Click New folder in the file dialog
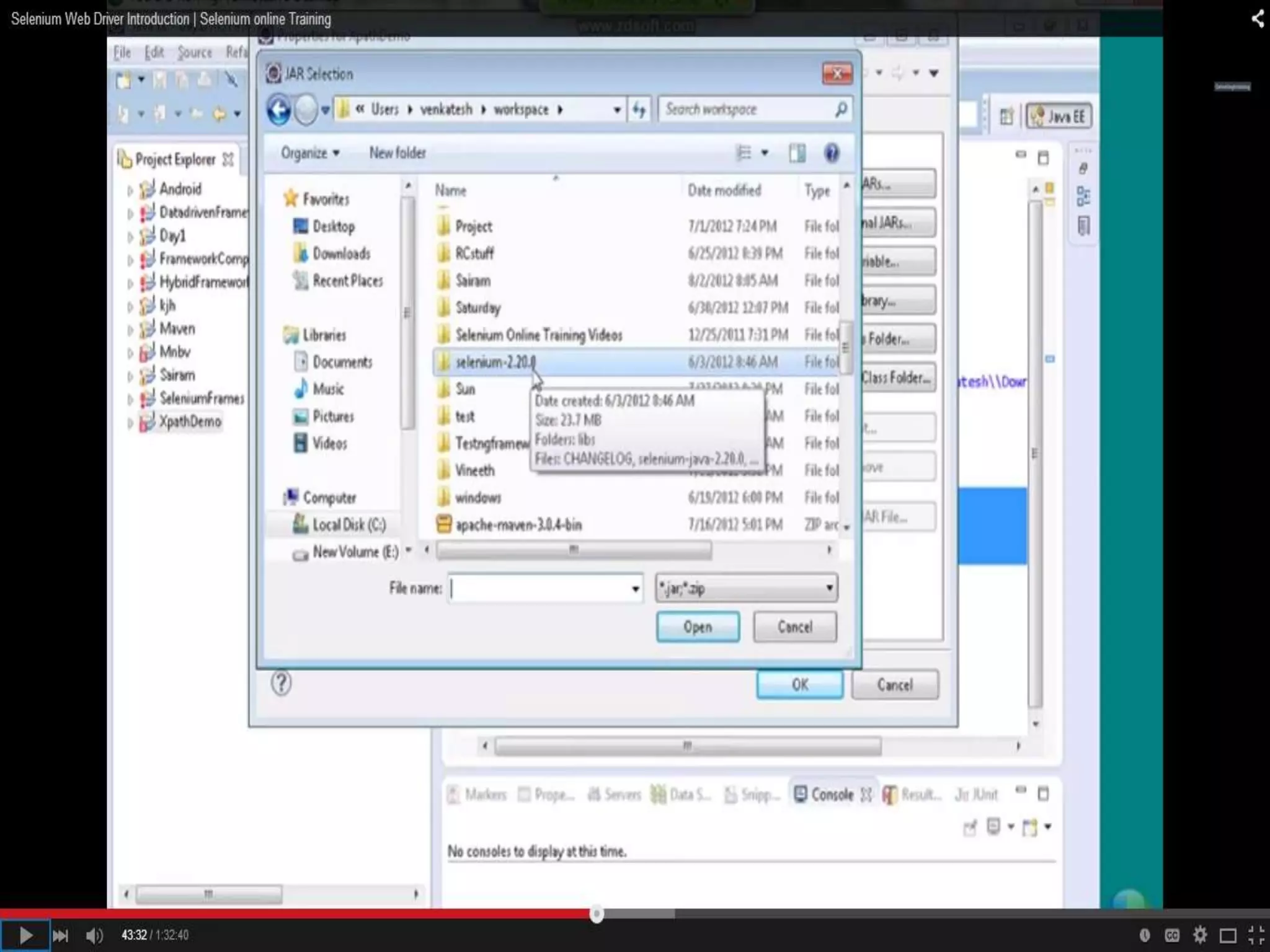This screenshot has width=1270, height=952. (x=397, y=153)
